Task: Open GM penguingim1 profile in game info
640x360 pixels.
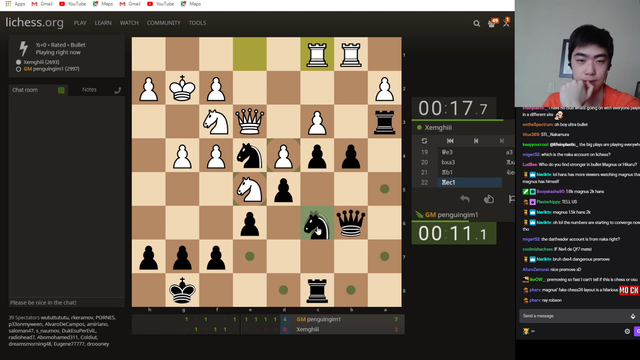Action: (51, 69)
